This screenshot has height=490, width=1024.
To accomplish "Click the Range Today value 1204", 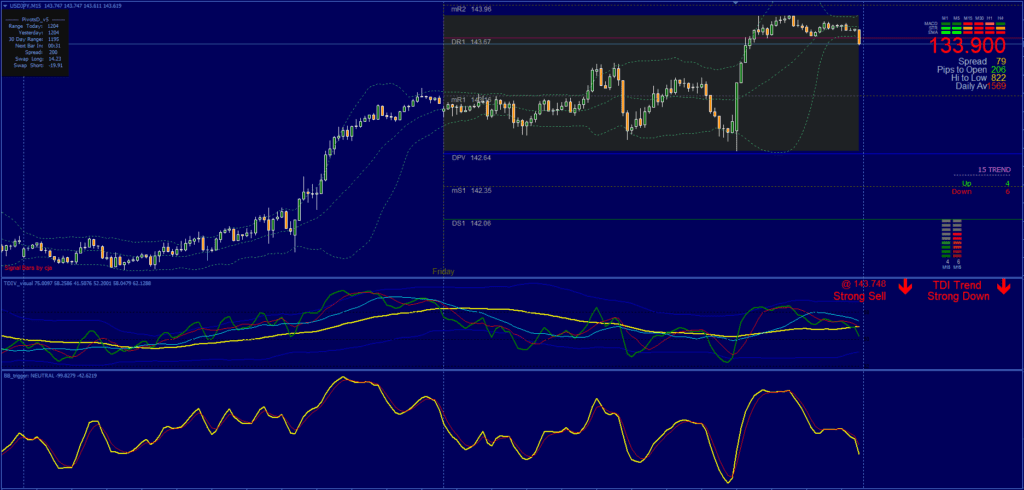I will pyautogui.click(x=53, y=26).
